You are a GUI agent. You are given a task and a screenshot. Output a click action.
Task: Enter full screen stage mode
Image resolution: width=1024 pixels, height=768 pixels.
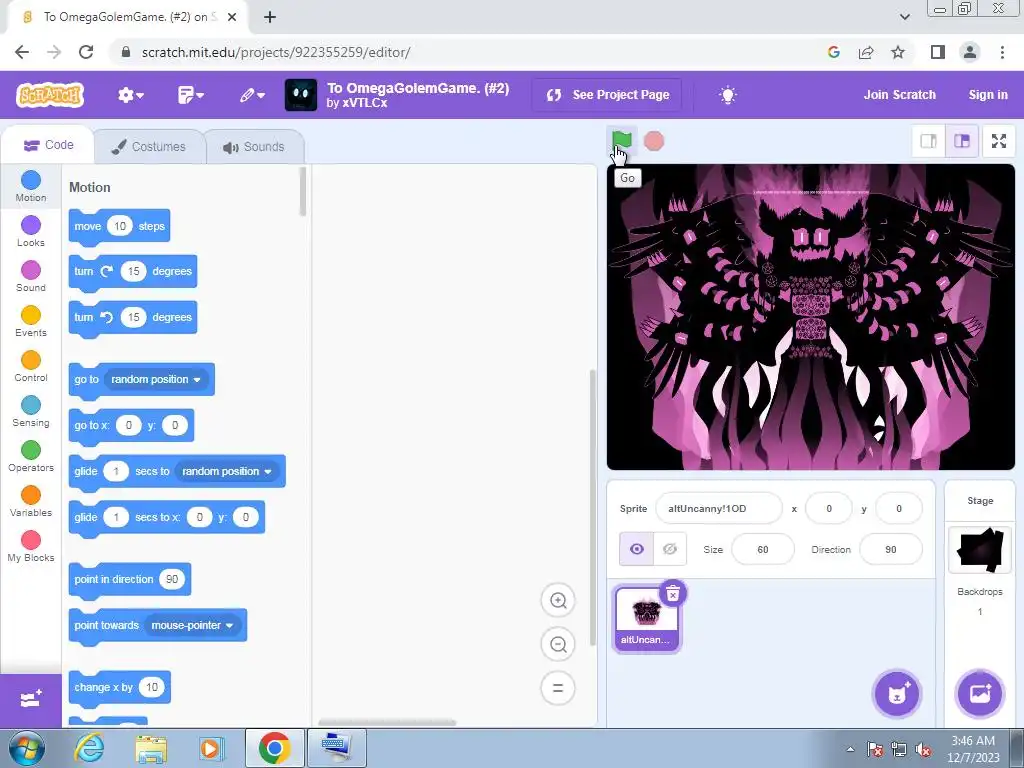pos(999,141)
